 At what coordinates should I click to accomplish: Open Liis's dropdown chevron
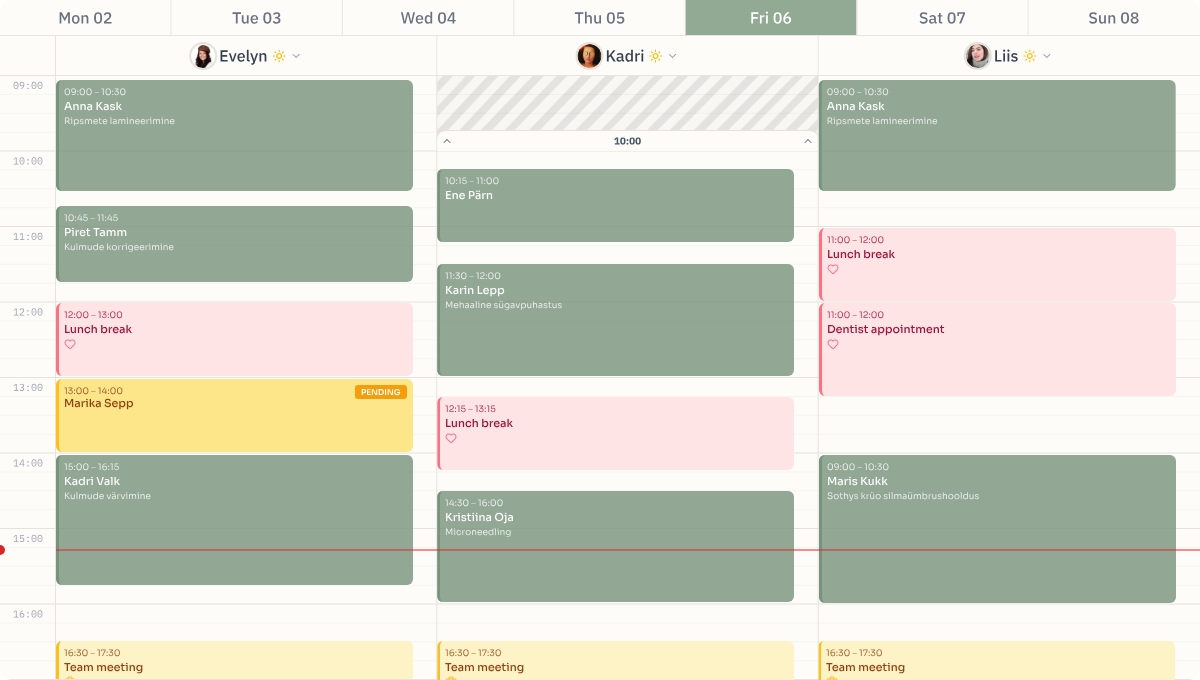coord(1046,56)
